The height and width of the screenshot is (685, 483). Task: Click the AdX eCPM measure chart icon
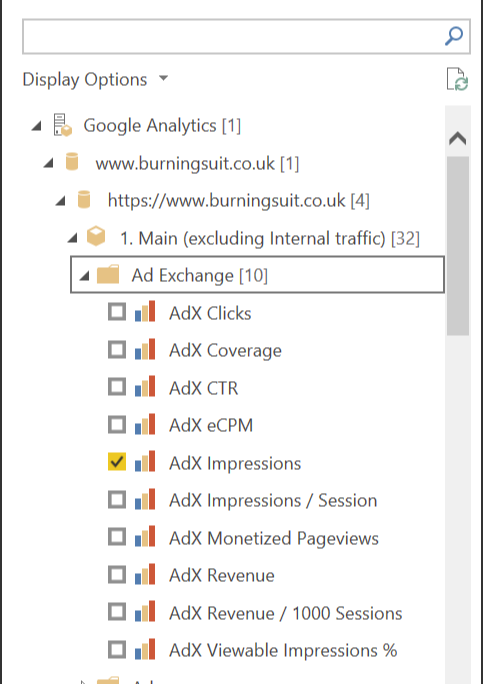click(x=145, y=424)
